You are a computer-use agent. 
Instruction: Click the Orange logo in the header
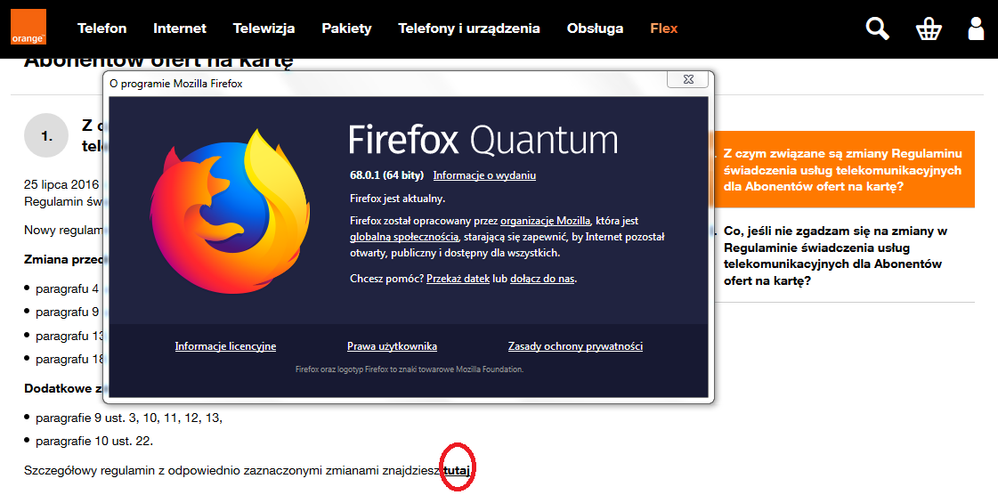point(28,27)
